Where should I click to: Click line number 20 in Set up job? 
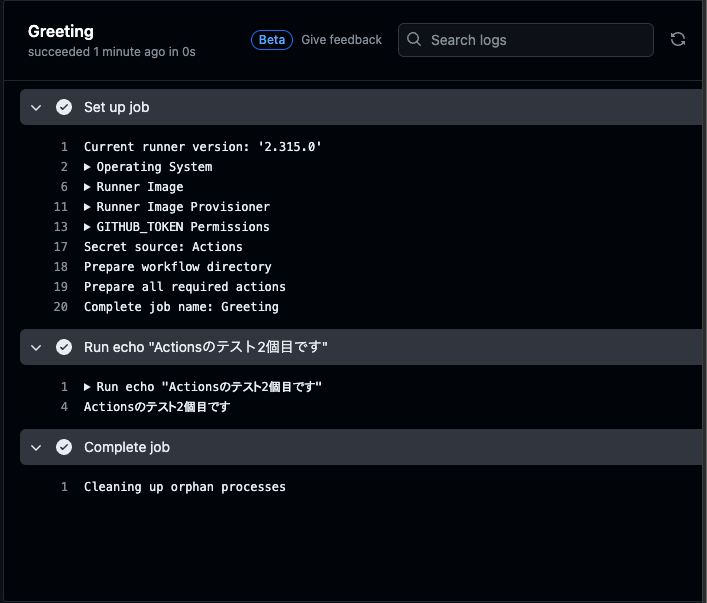[x=60, y=307]
